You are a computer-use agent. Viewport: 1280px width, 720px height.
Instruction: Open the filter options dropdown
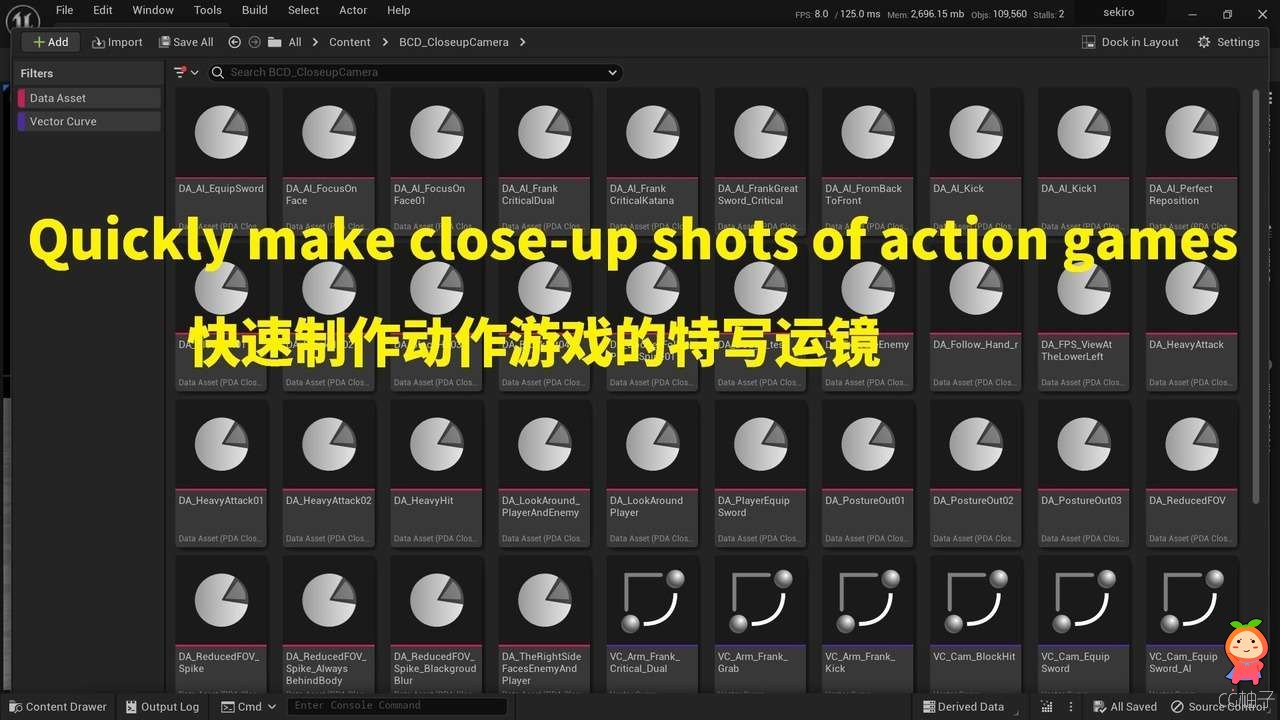(186, 72)
